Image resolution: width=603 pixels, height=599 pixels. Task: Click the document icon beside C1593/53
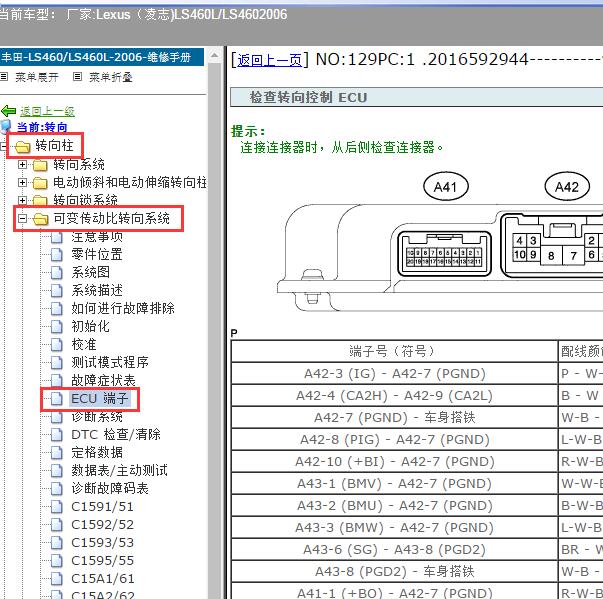[57, 543]
